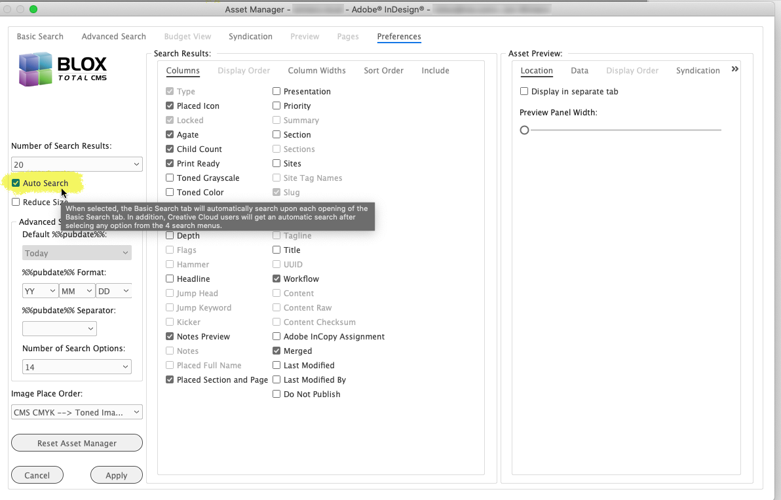Check the Depth column box
Viewport: 781px width, 500px height.
coord(170,236)
